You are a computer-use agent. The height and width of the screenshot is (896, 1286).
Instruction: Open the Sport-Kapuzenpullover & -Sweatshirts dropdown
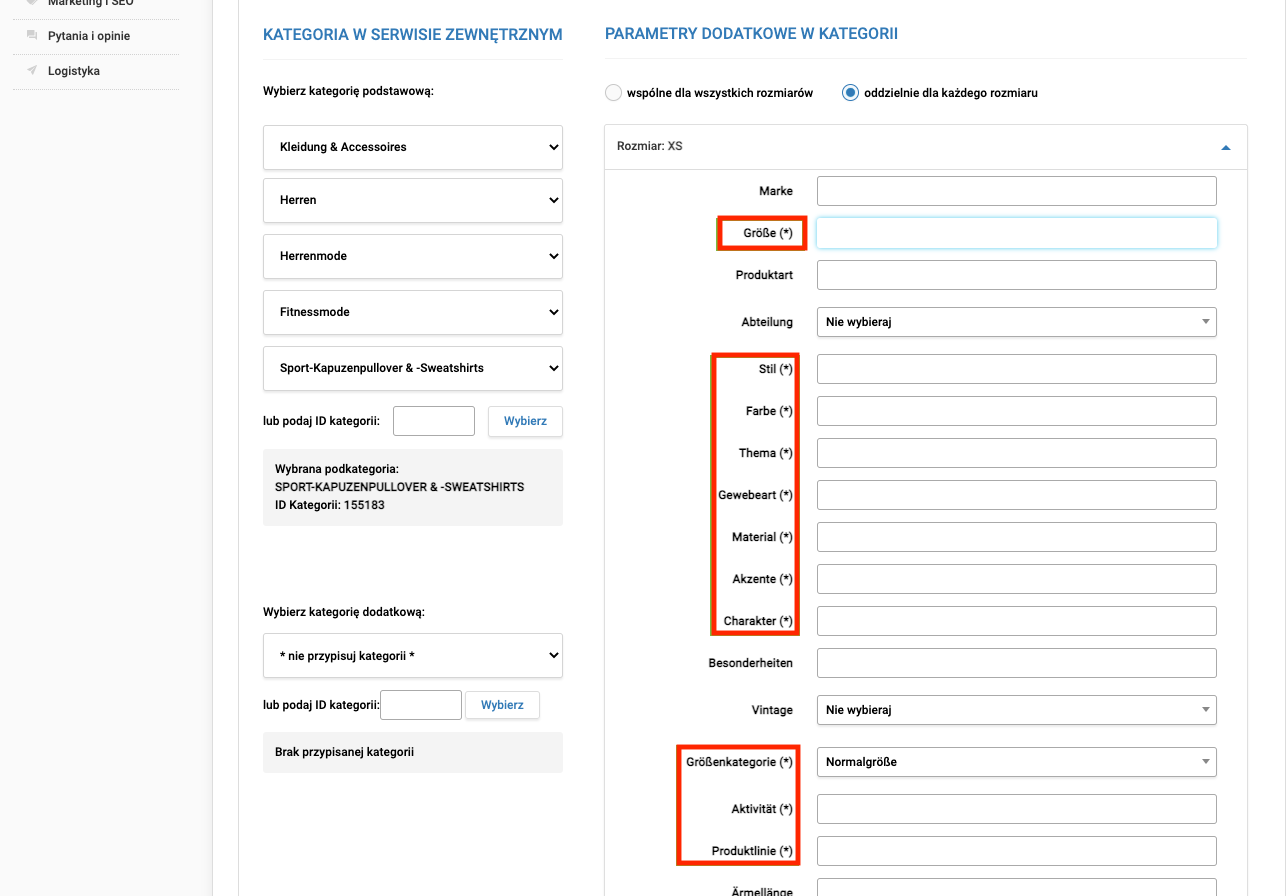click(413, 368)
